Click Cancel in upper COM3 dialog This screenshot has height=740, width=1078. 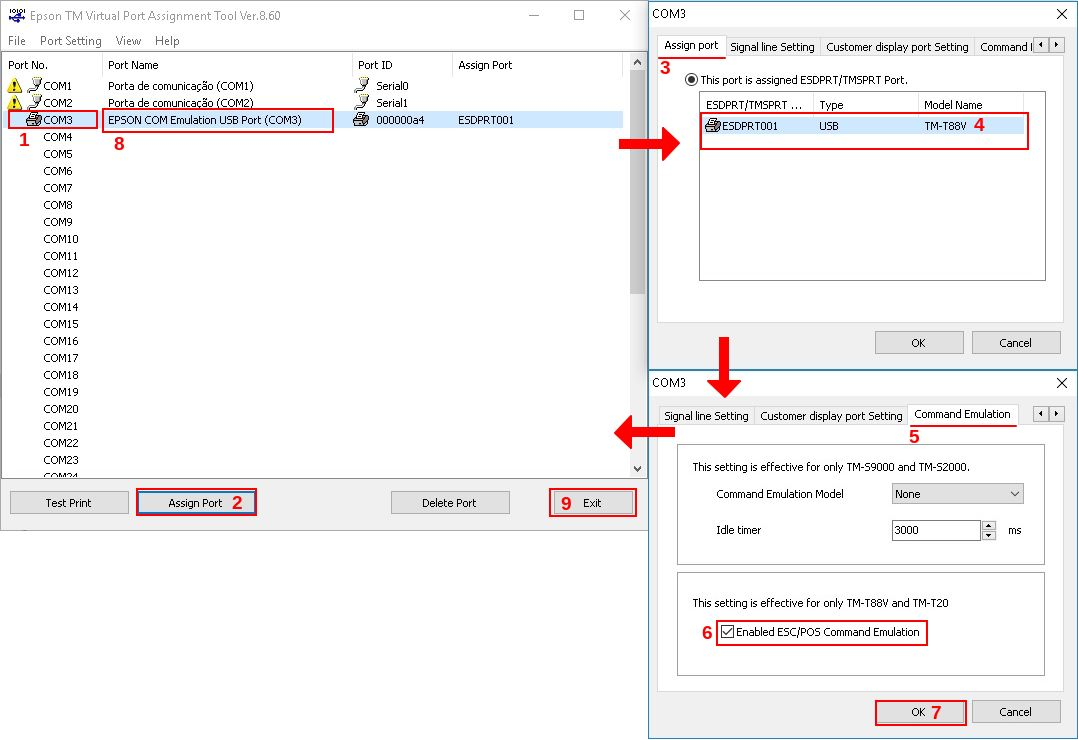pos(1015,342)
